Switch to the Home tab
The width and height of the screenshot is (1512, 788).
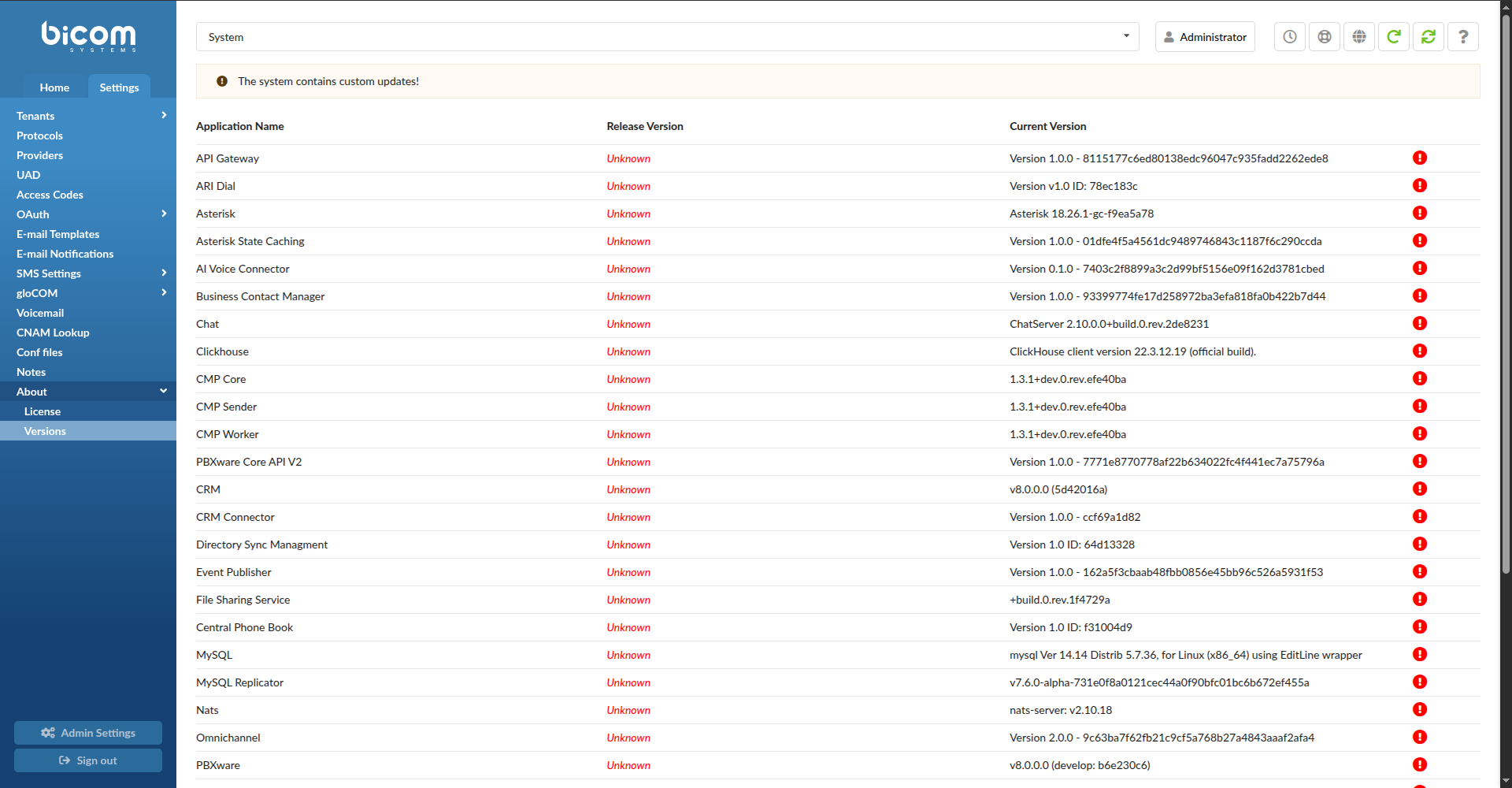click(x=54, y=87)
